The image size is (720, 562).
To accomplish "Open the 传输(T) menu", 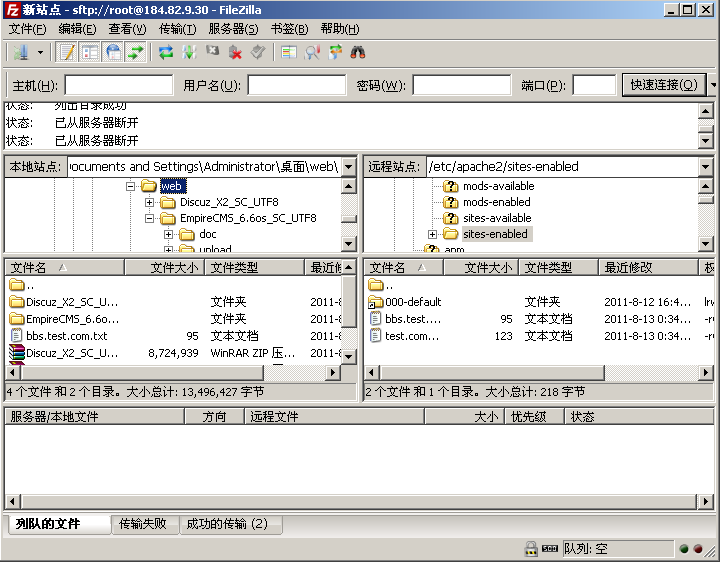I will pos(177,29).
